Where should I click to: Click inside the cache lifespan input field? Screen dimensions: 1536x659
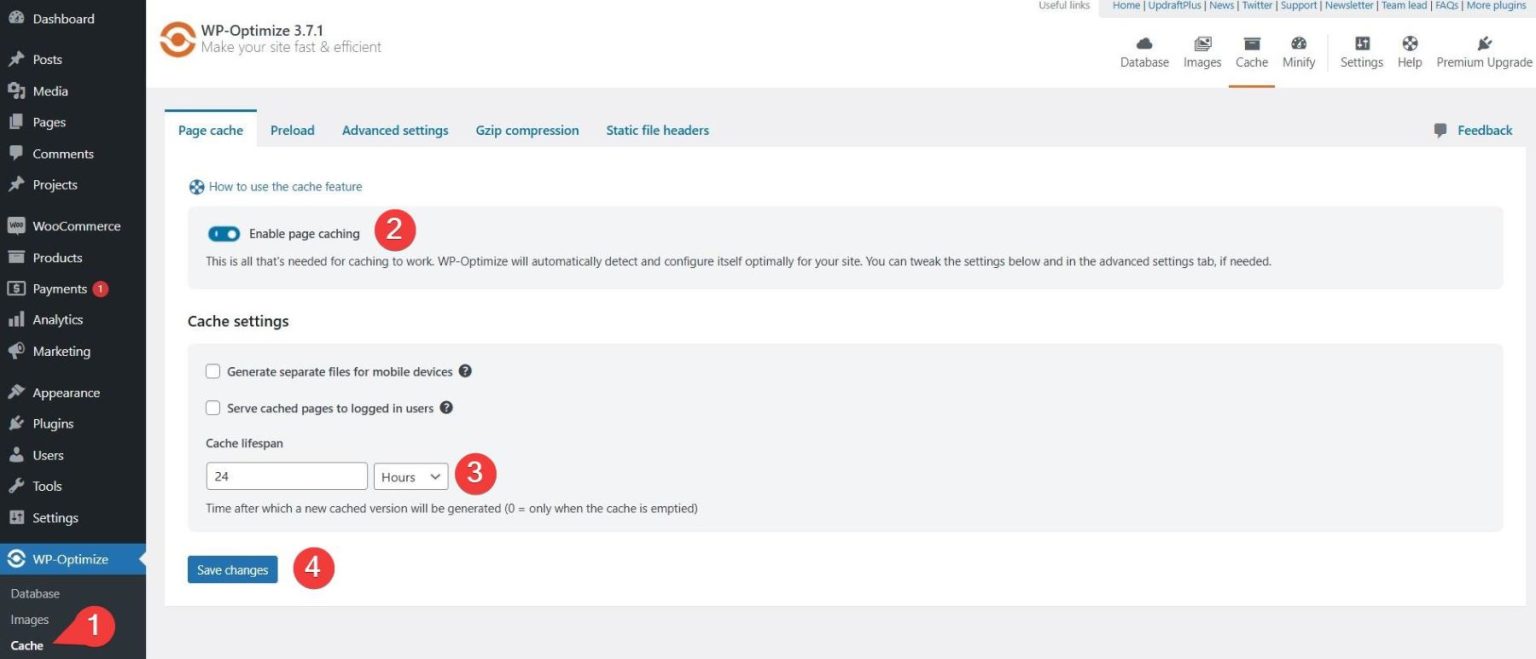[x=286, y=475]
